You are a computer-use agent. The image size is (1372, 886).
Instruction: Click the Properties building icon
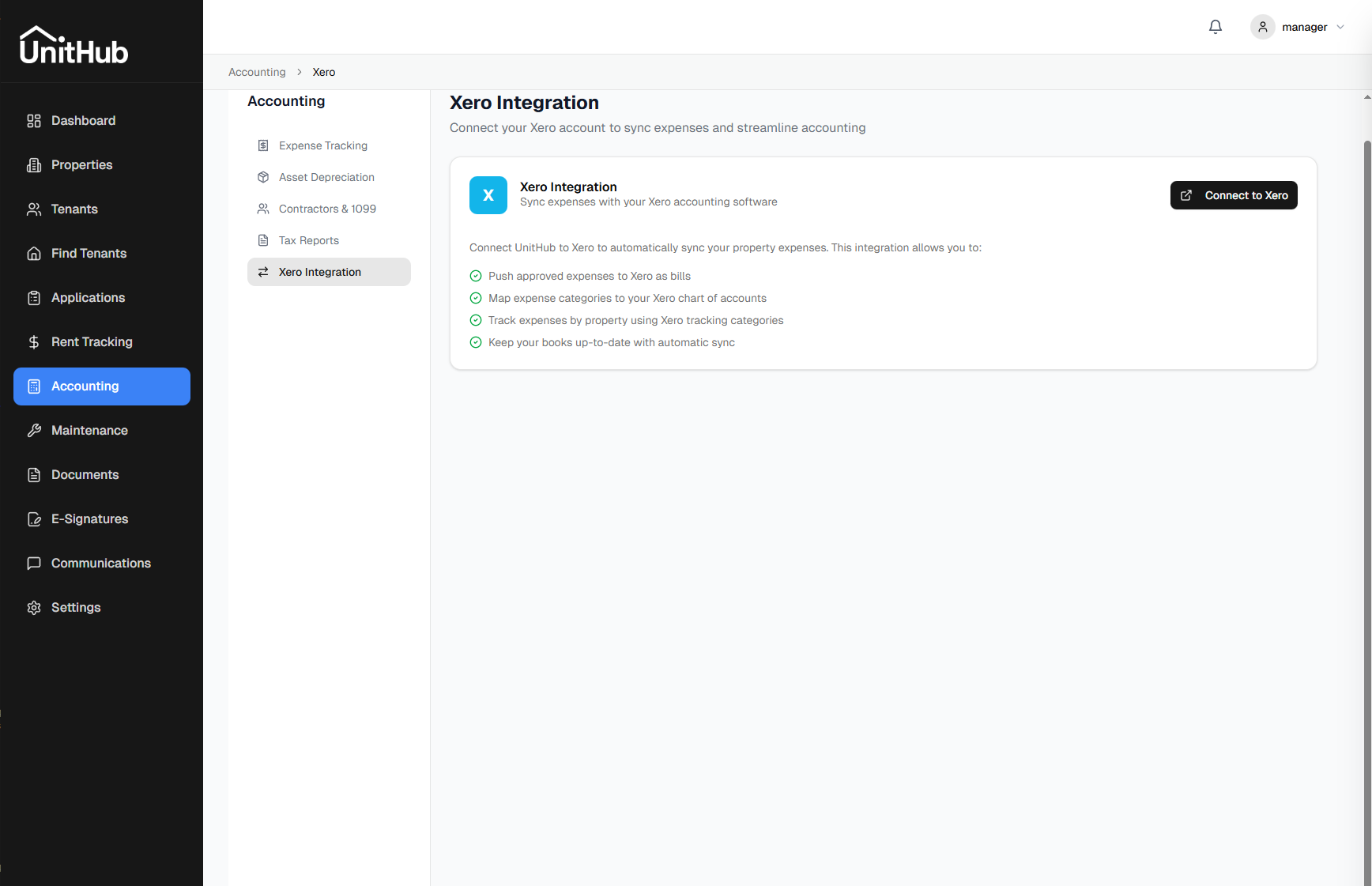[34, 165]
